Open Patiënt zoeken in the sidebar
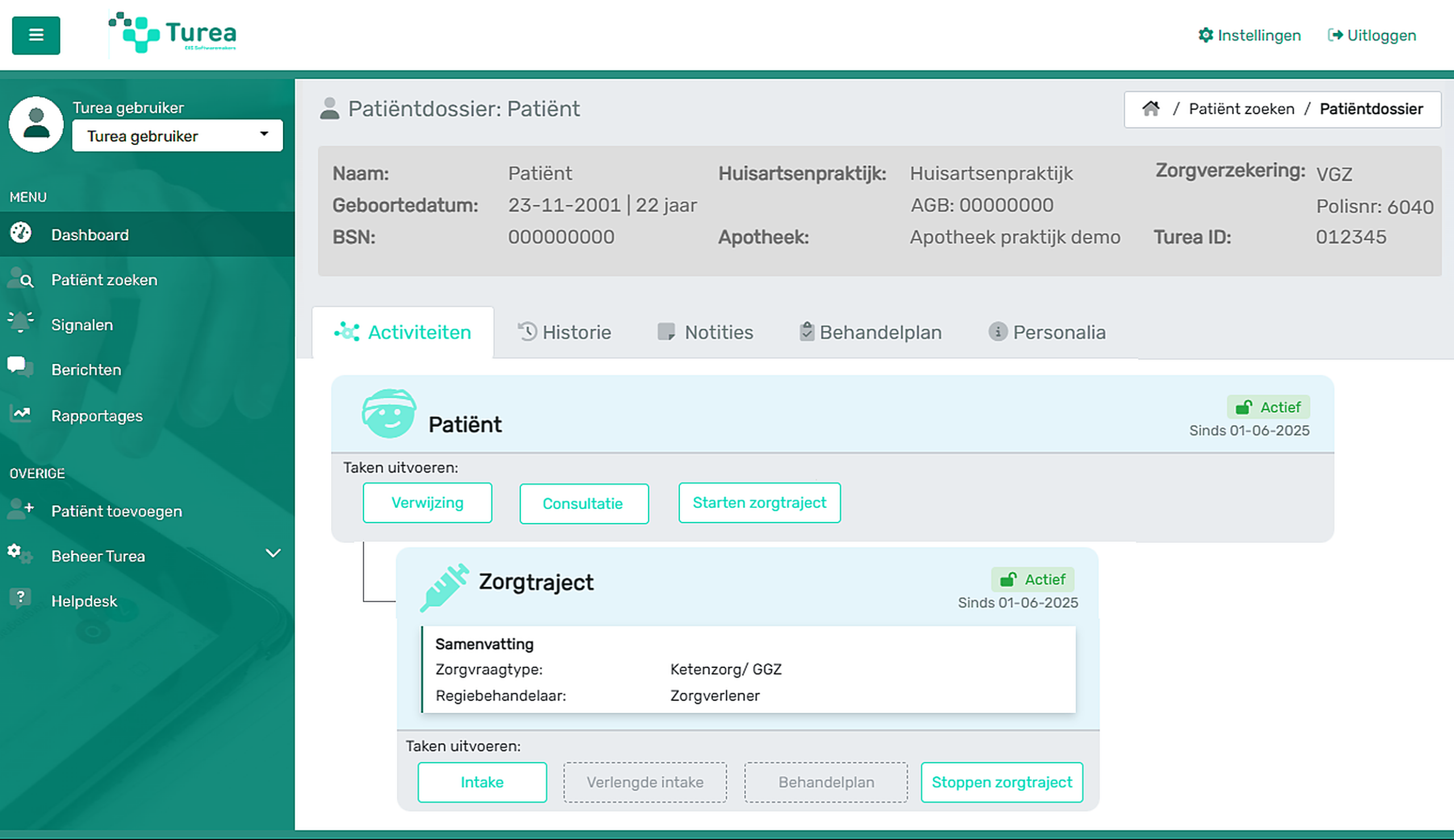Image resolution: width=1454 pixels, height=840 pixels. point(147,280)
